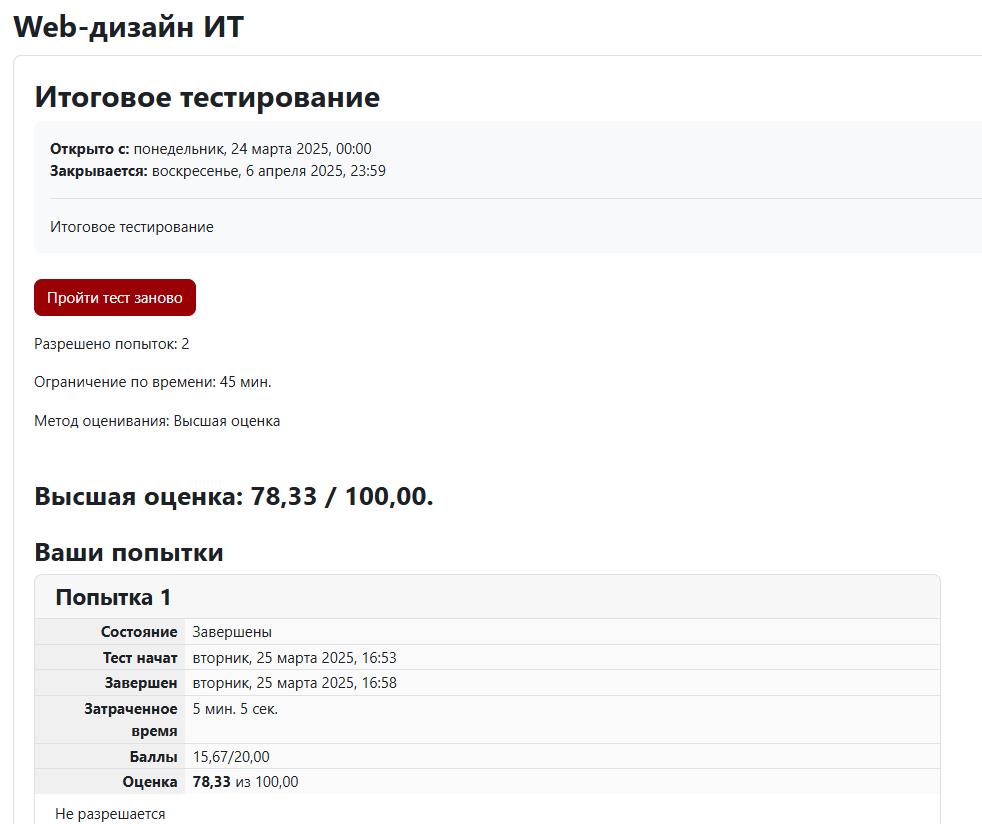
Task: Select the 'Web-дизайн ИТ' course title
Action: click(x=128, y=27)
